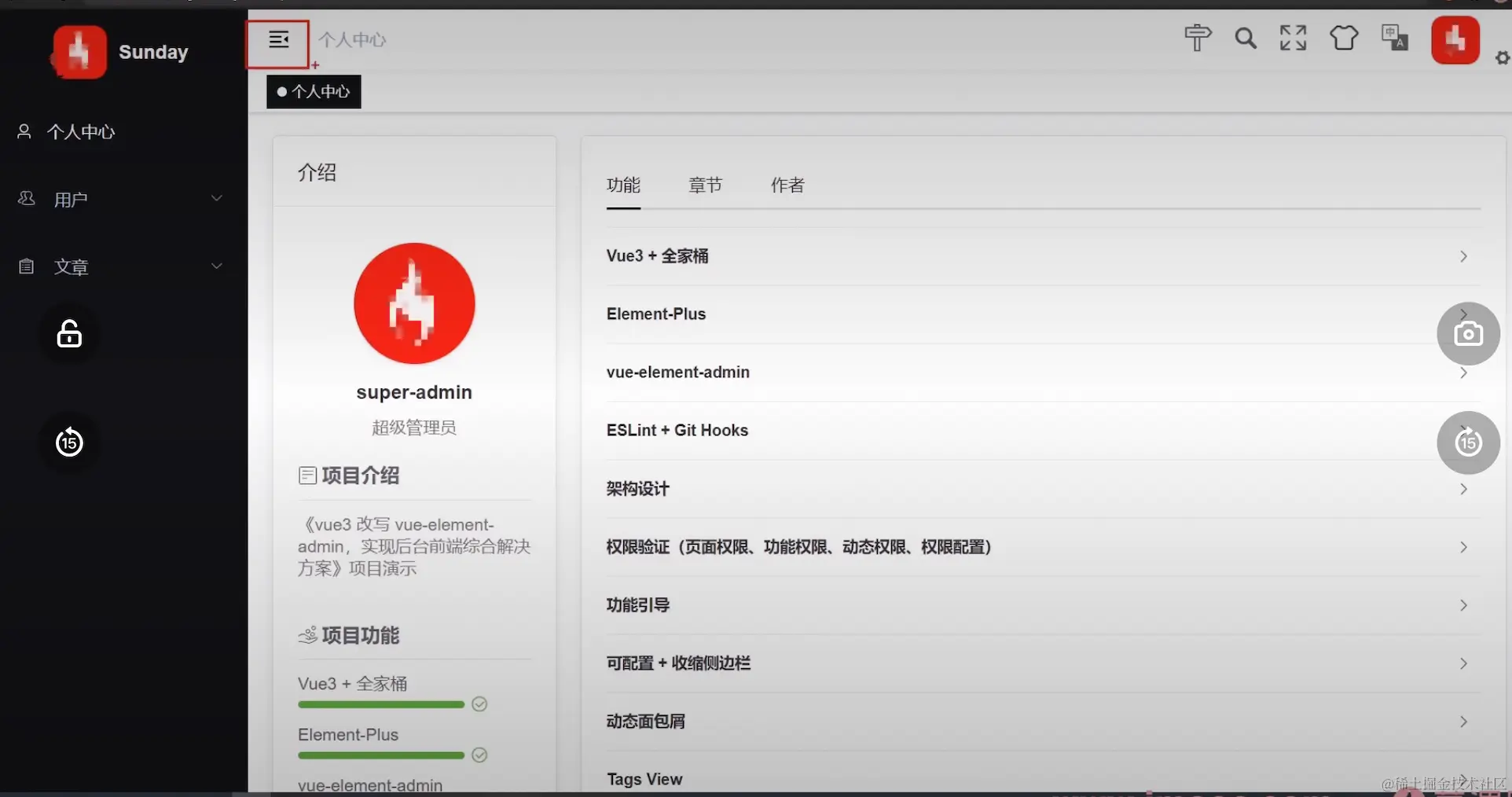Open the theme shirt icon
Viewport: 1512px width, 797px height.
(x=1344, y=38)
